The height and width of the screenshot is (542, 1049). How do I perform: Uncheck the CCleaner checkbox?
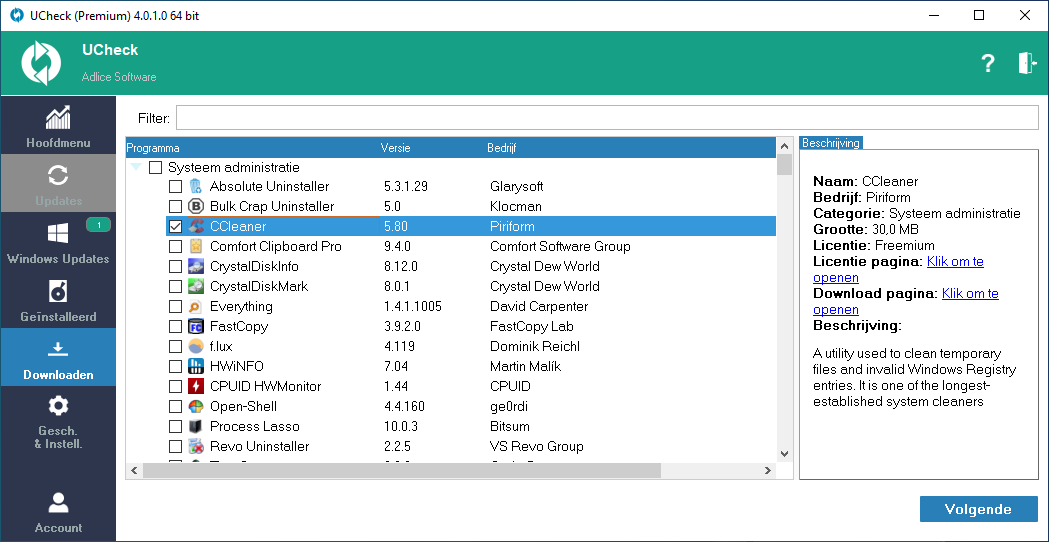[175, 226]
